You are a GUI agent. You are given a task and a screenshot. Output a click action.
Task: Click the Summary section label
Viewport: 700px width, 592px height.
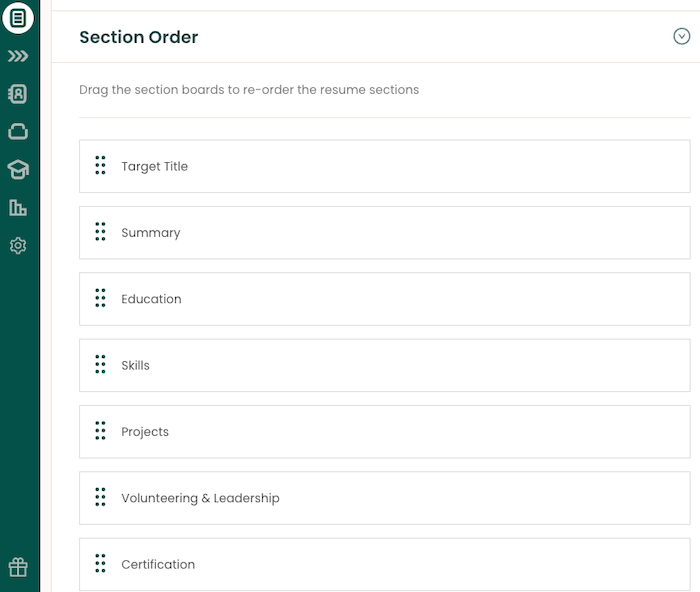point(151,233)
